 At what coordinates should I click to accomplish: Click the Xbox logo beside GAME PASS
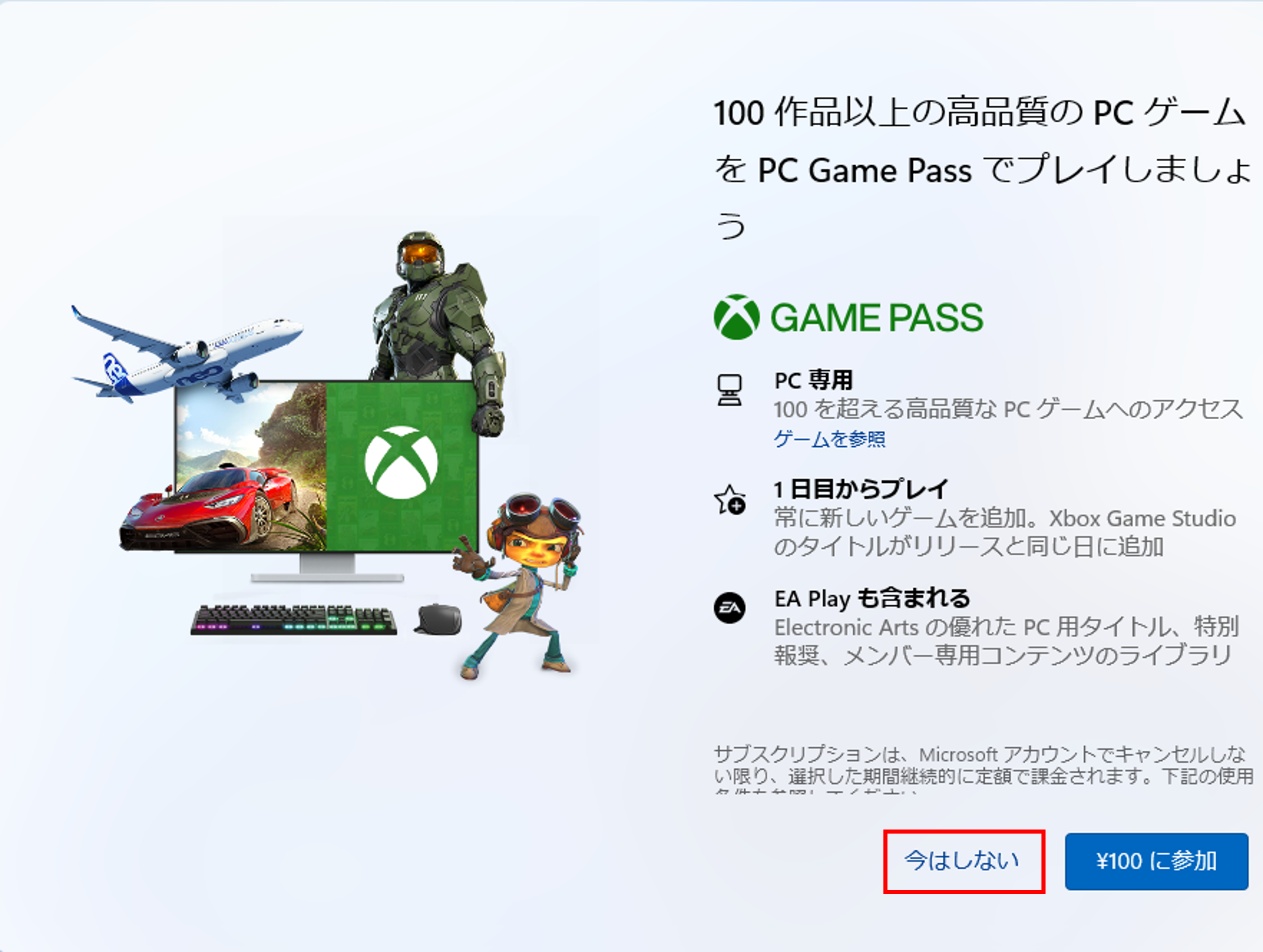737,317
